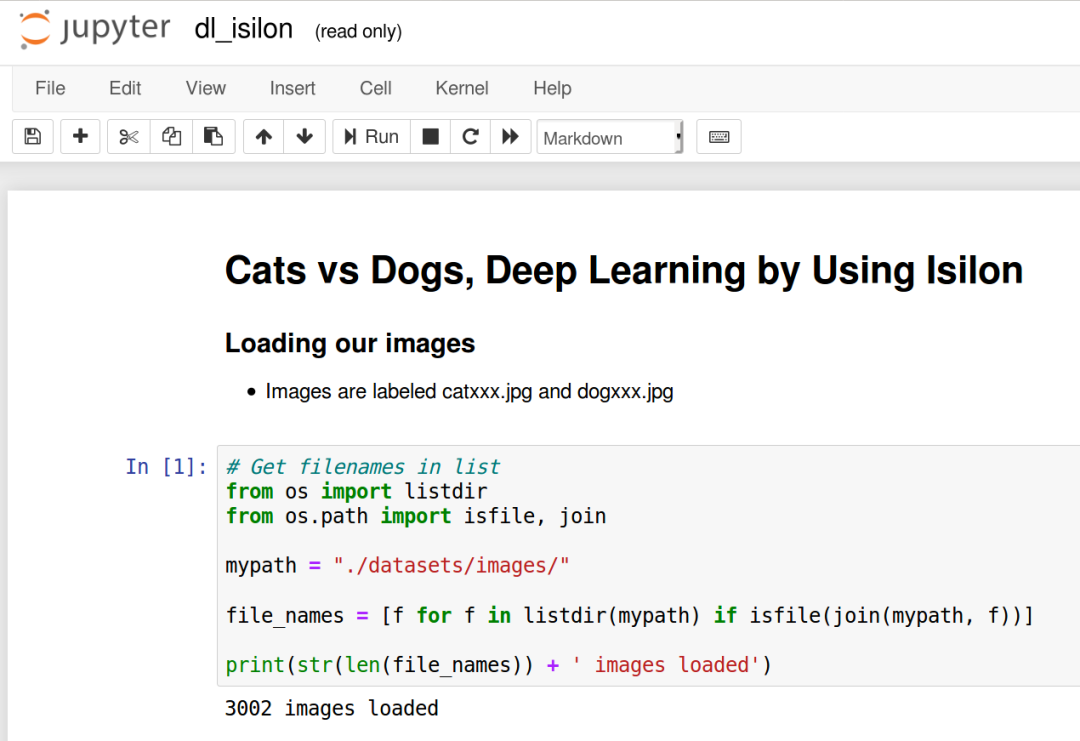Open the Cell menu
The width and height of the screenshot is (1080, 741).
pos(375,88)
